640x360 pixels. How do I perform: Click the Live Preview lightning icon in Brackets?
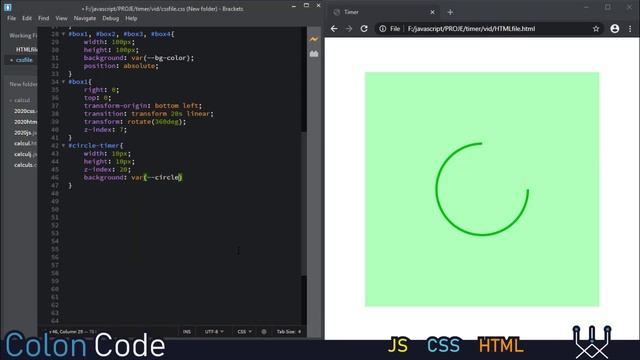313,40
